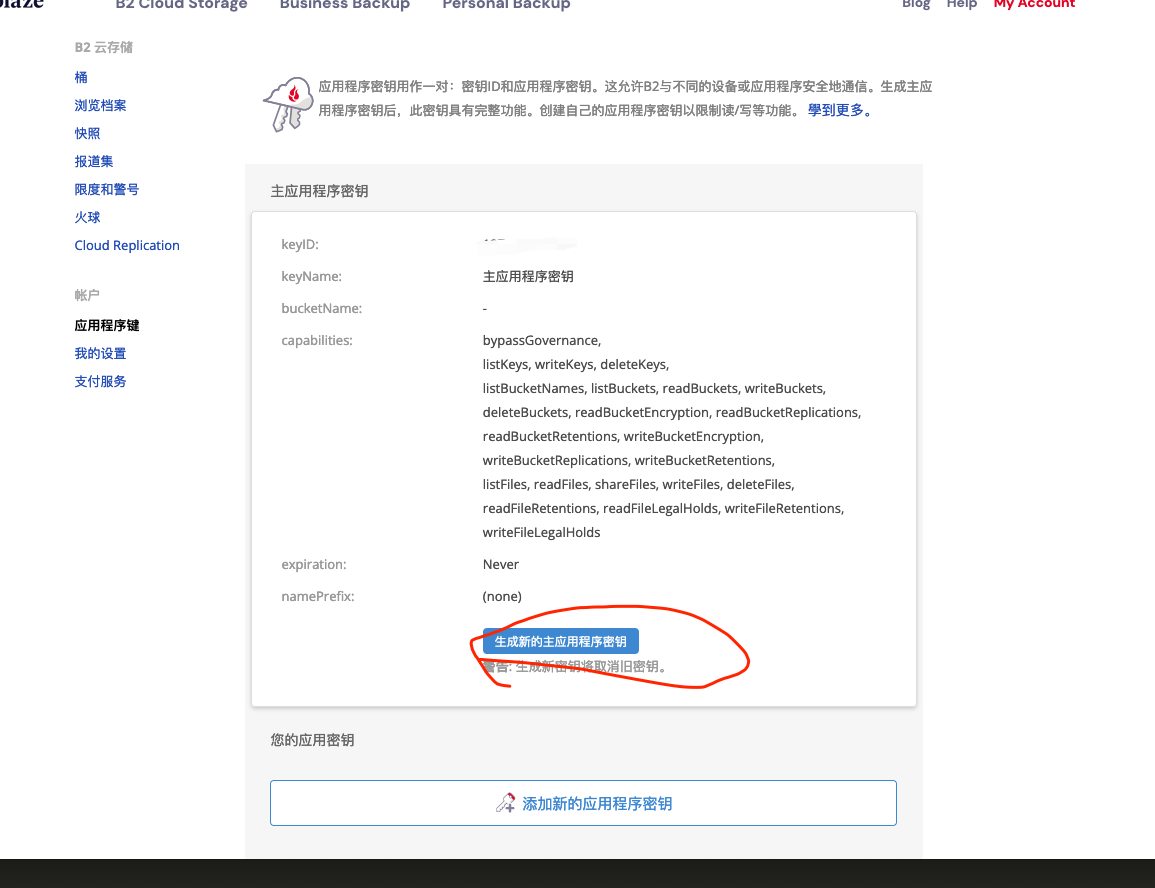Screen dimensions: 1155x888
Task: Click 添加新的应用程序密钥 button
Action: click(x=583, y=803)
